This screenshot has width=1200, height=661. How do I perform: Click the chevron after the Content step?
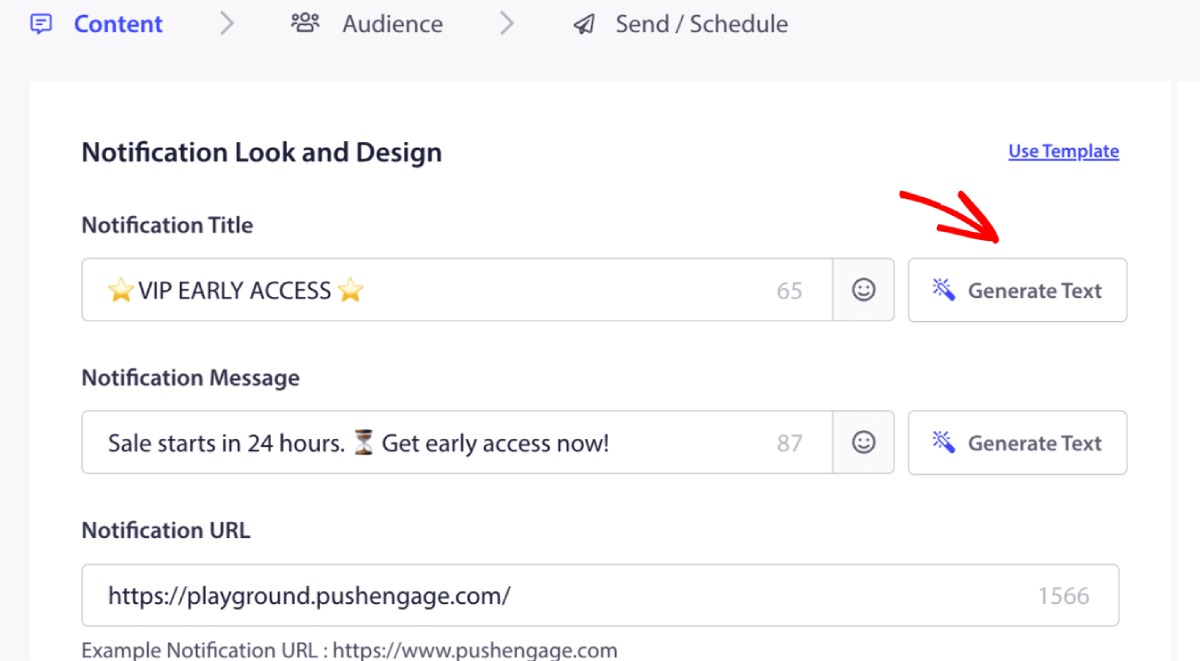click(227, 24)
